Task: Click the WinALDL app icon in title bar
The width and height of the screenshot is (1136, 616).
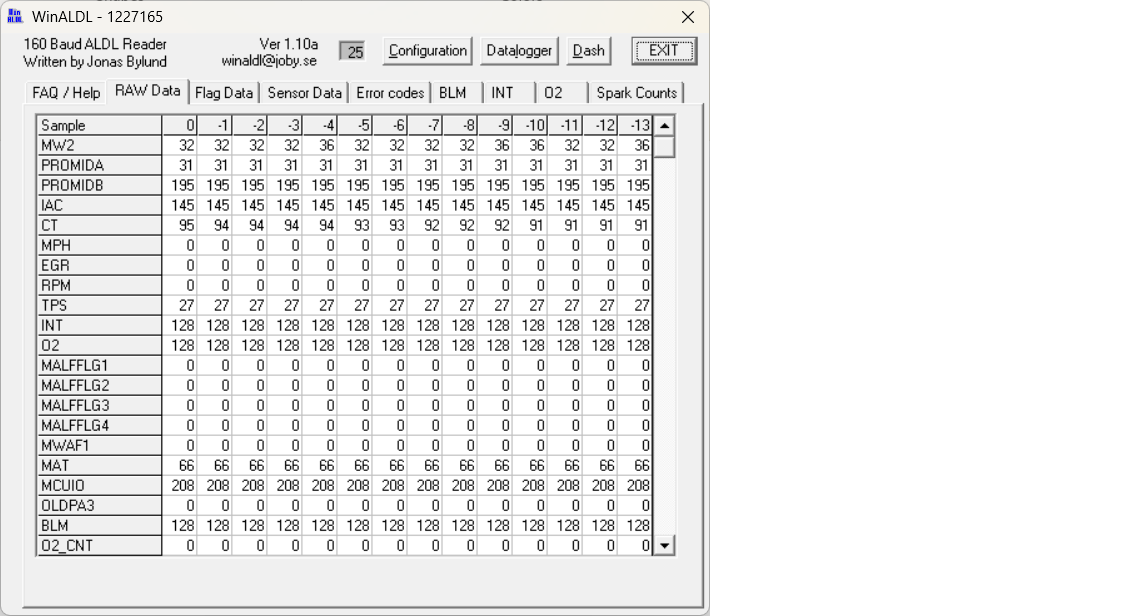Action: tap(15, 17)
